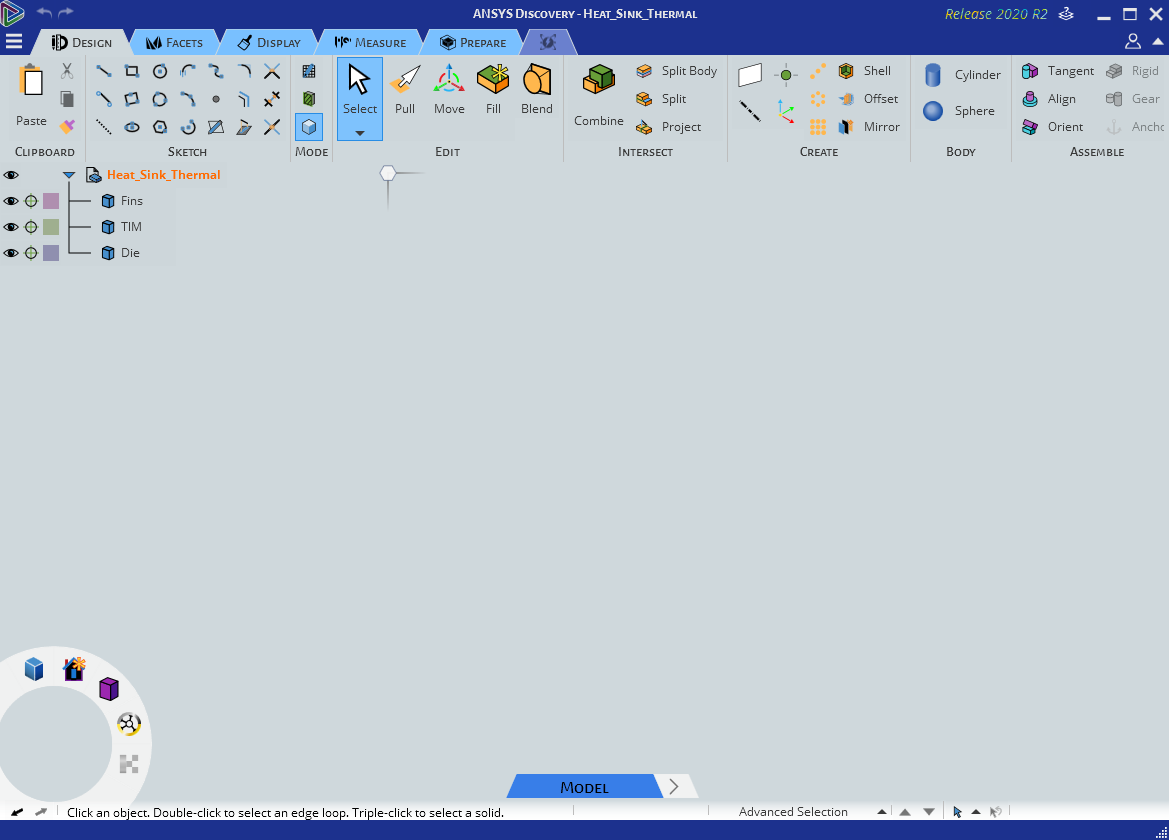Pick the Blend tool
The height and width of the screenshot is (840, 1169).
pos(537,89)
